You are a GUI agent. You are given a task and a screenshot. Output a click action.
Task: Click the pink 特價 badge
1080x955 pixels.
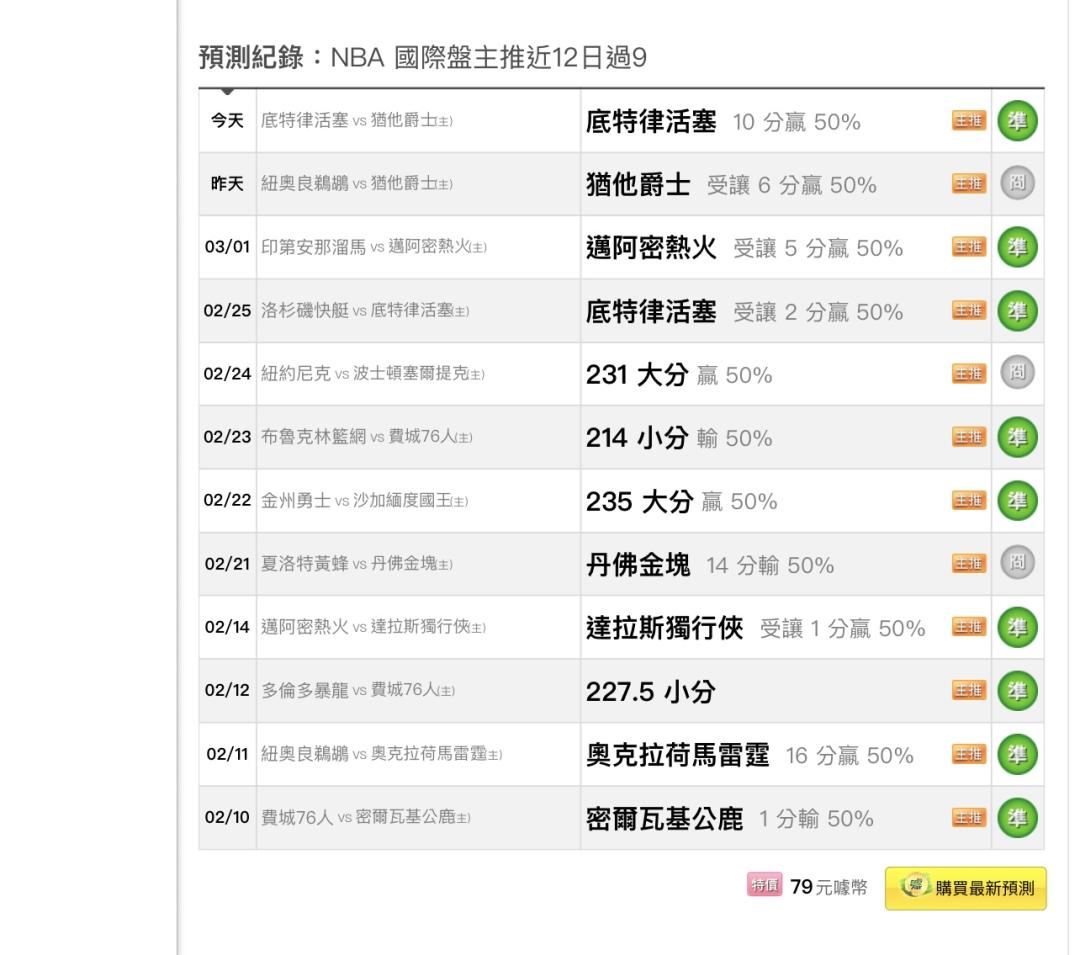coord(765,885)
